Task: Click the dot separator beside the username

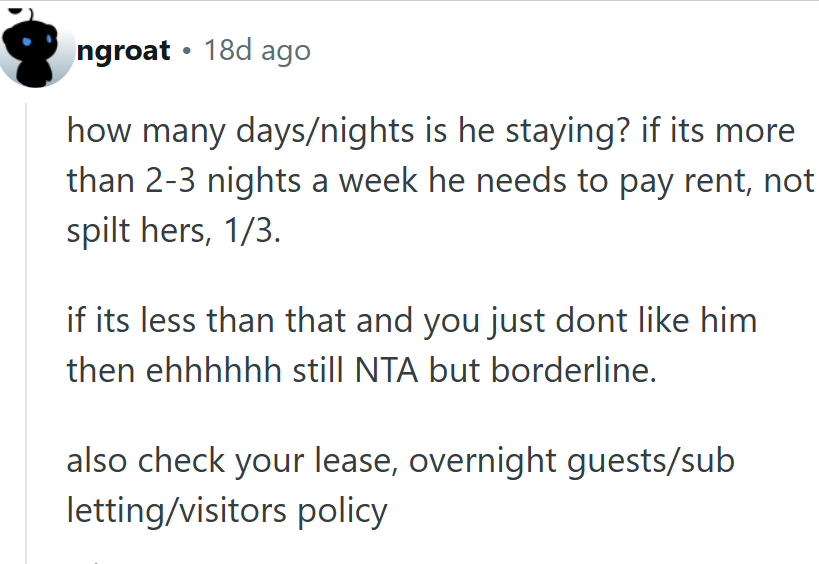Action: [x=187, y=50]
